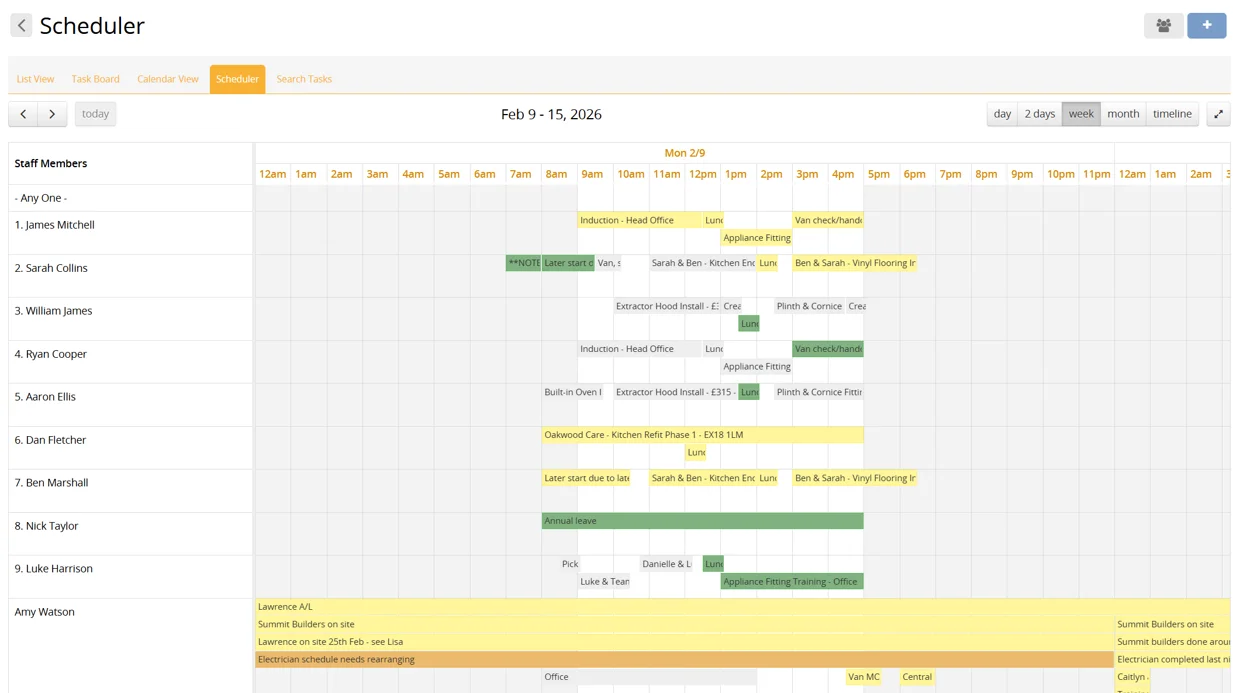Switch to timeline view
The width and height of the screenshot is (1233, 693).
pos(1171,113)
